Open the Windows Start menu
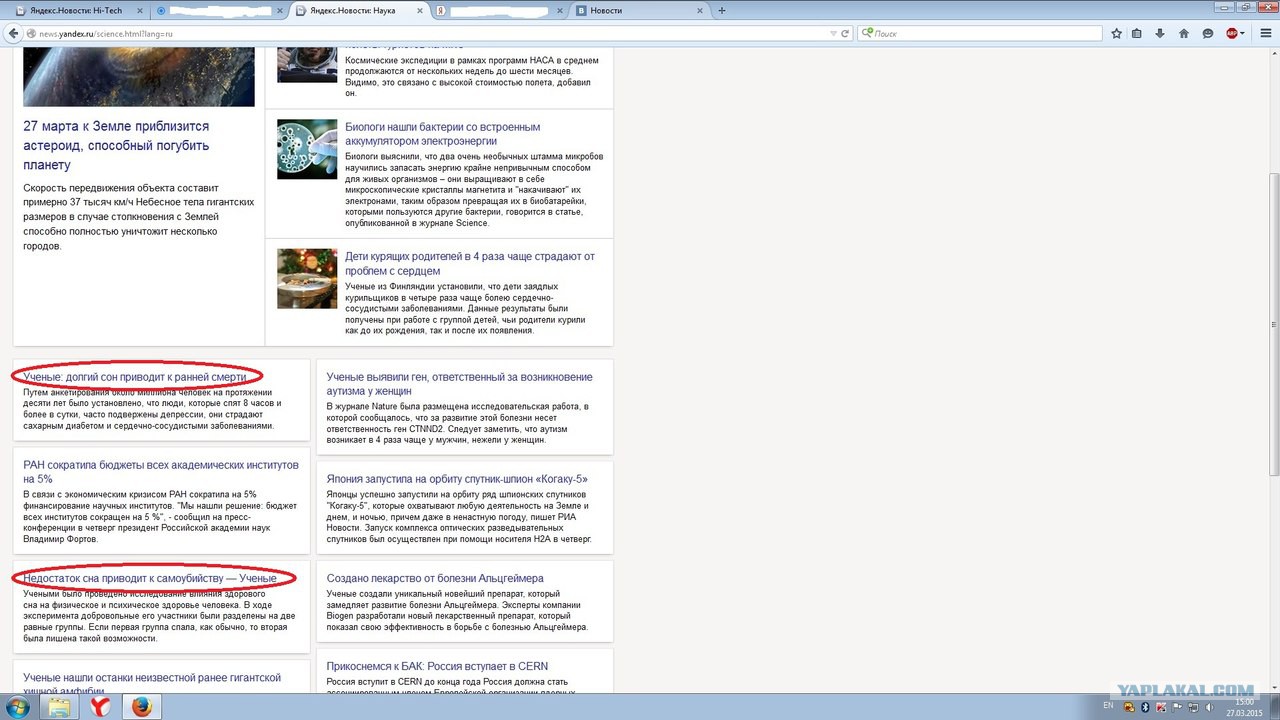Image resolution: width=1280 pixels, height=720 pixels. [x=19, y=706]
